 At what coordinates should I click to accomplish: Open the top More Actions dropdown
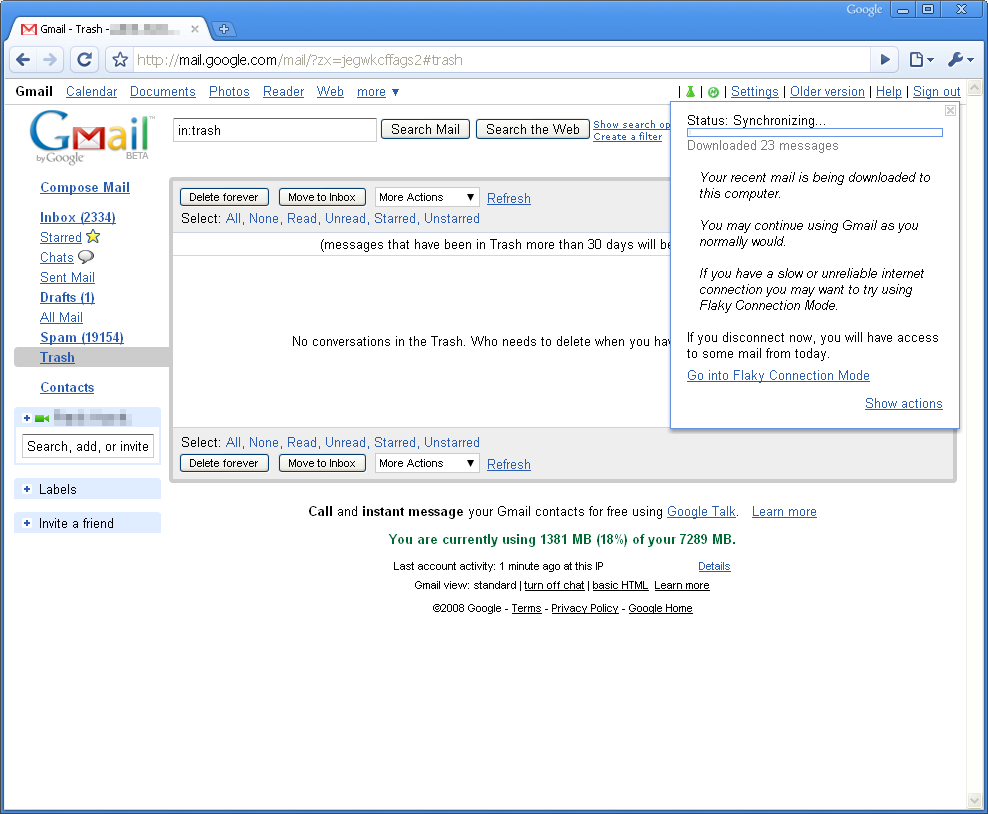(x=427, y=197)
